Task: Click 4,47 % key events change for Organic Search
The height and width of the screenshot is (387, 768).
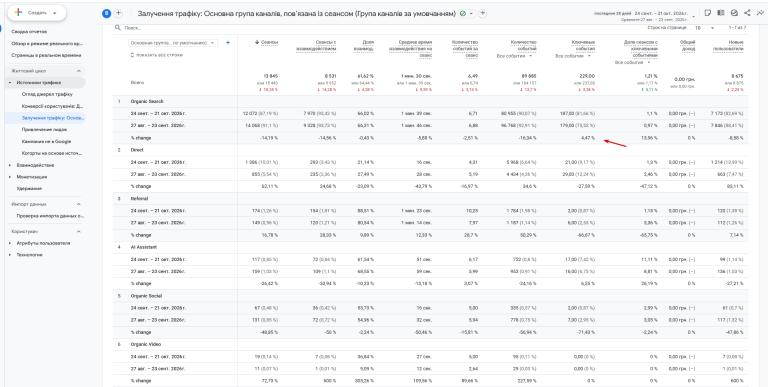Action: pos(587,138)
